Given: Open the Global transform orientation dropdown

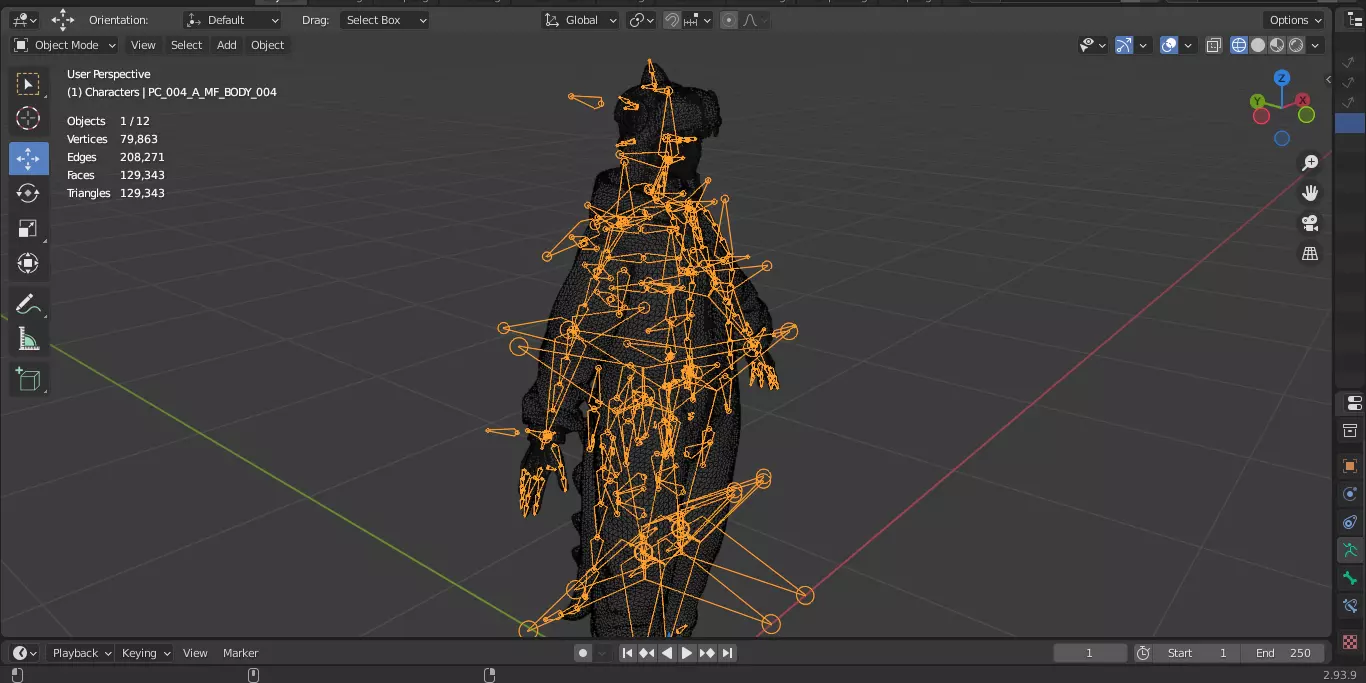Looking at the screenshot, I should (580, 20).
